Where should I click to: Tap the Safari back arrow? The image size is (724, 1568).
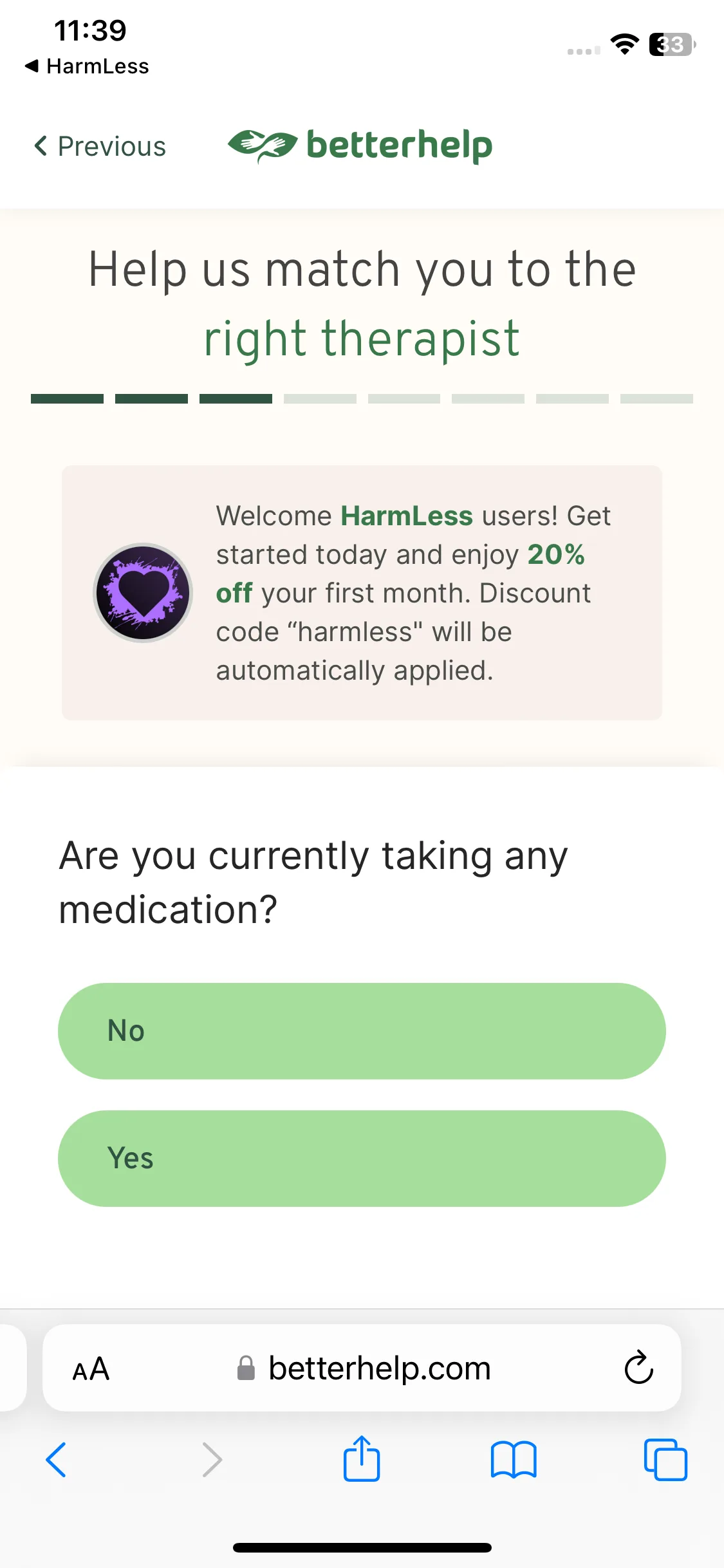[x=56, y=1459]
